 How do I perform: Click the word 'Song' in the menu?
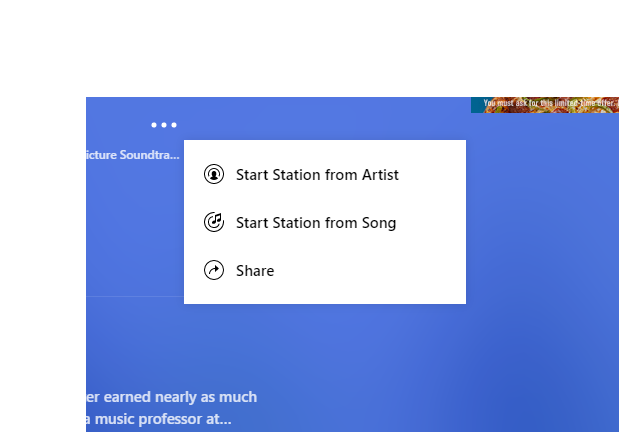click(x=378, y=223)
